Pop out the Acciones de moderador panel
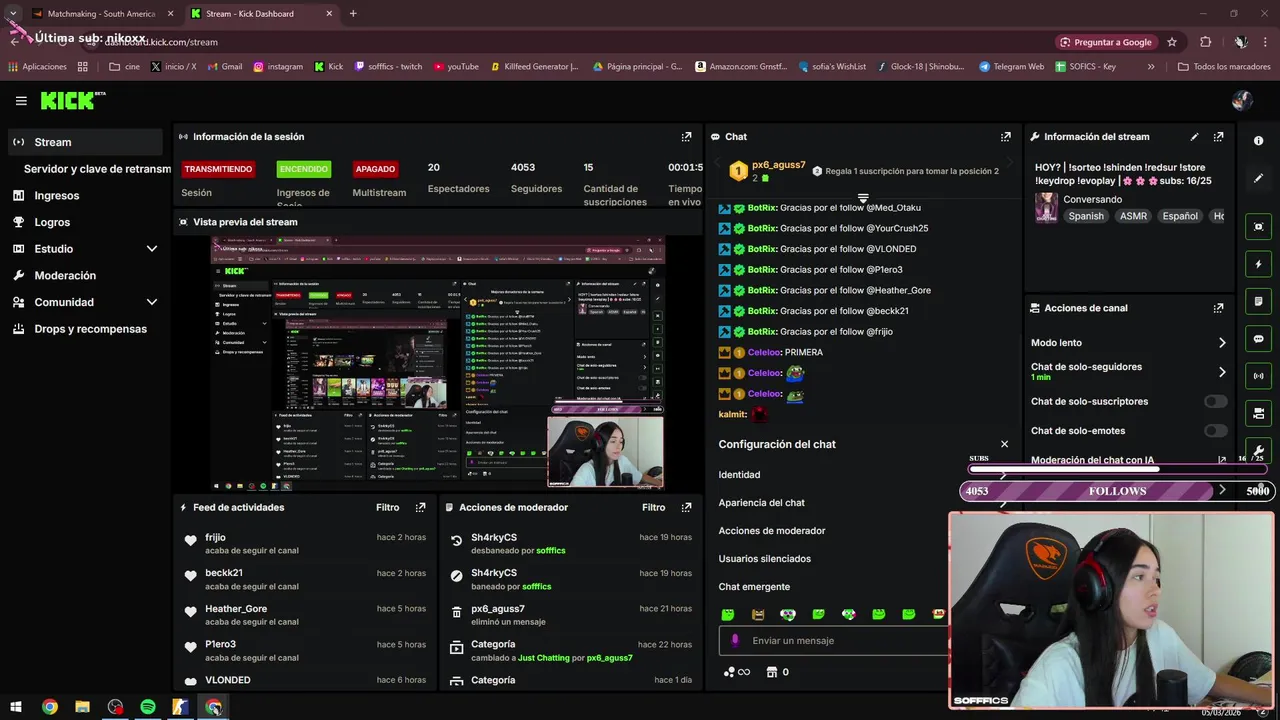 [686, 507]
